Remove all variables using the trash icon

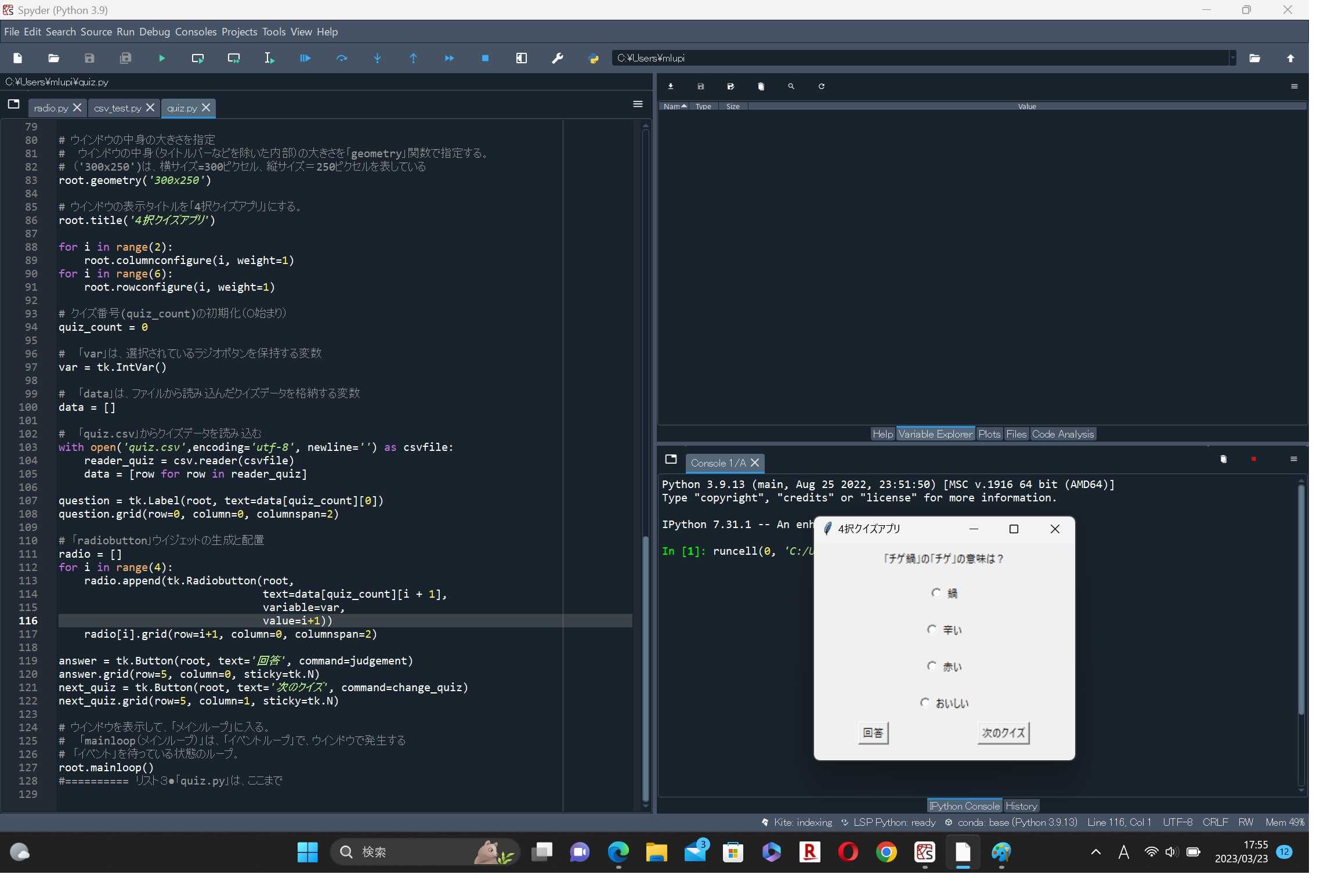pyautogui.click(x=760, y=86)
